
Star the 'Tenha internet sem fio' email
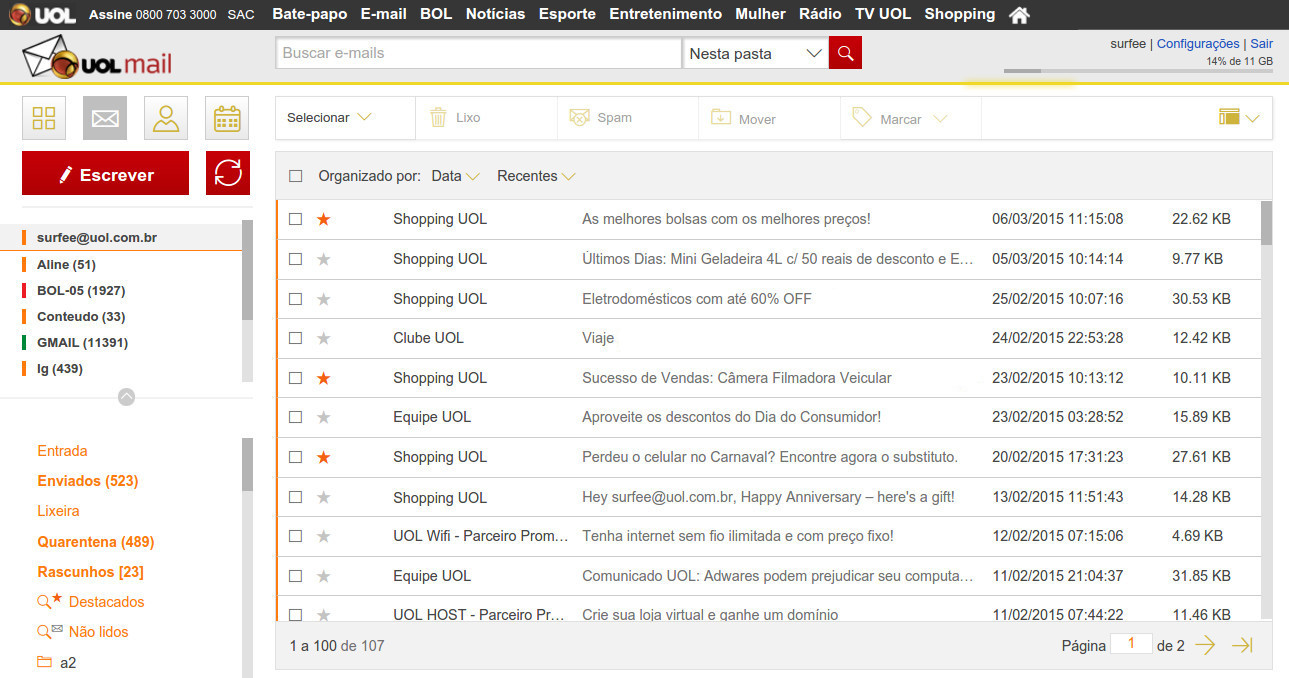point(323,536)
